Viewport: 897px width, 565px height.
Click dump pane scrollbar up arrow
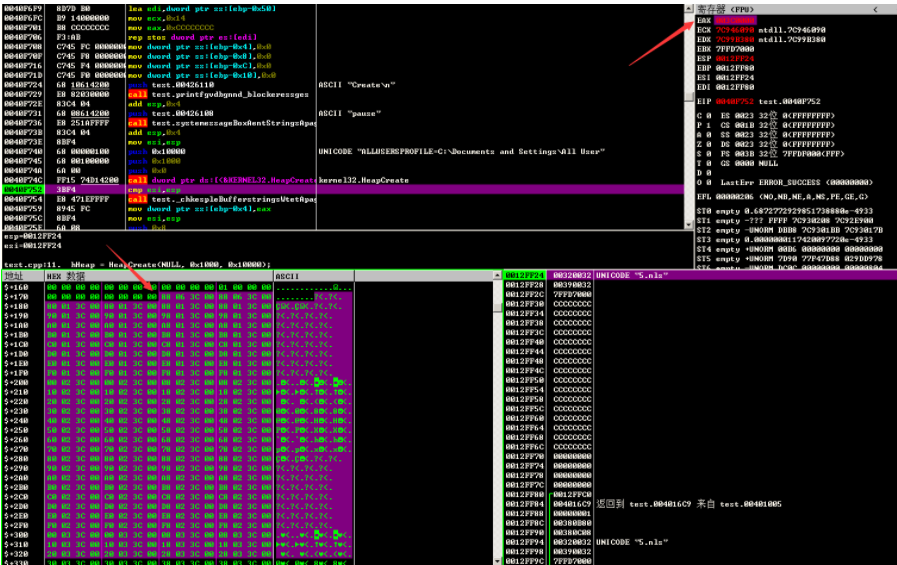(x=497, y=276)
